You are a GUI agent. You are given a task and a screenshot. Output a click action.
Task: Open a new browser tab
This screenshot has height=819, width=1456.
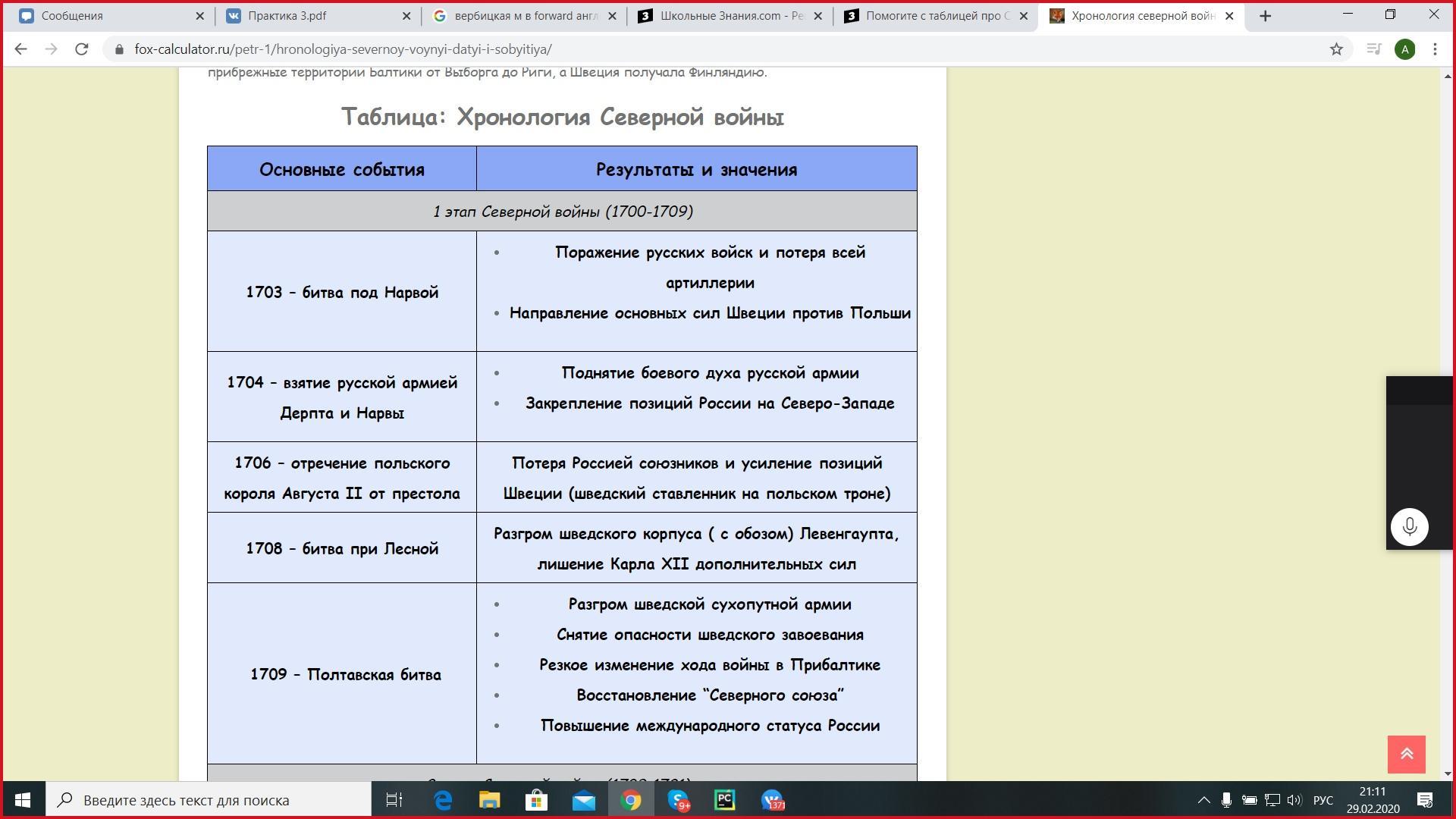pos(1265,16)
